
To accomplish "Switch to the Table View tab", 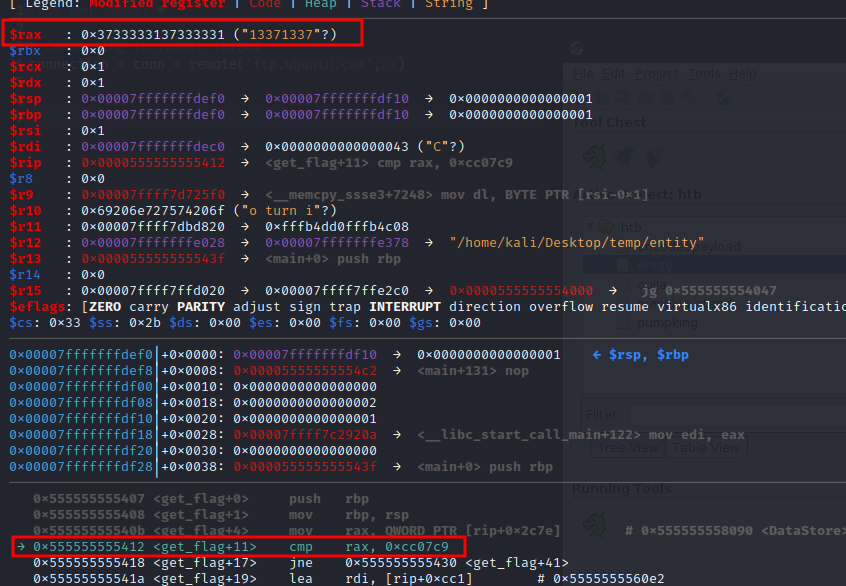I will click(x=705, y=448).
